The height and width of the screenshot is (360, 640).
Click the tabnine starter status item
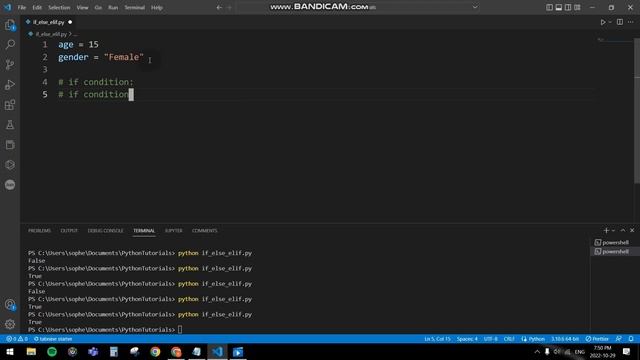pos(53,339)
